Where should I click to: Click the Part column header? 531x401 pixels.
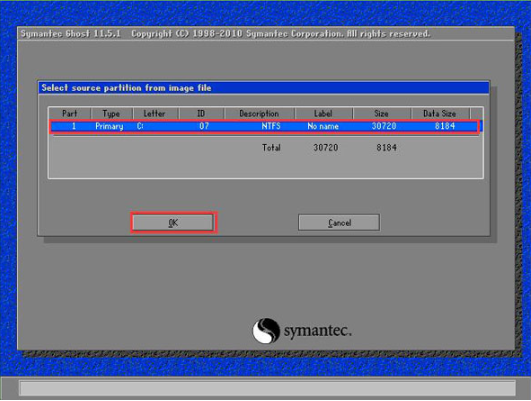(x=70, y=113)
